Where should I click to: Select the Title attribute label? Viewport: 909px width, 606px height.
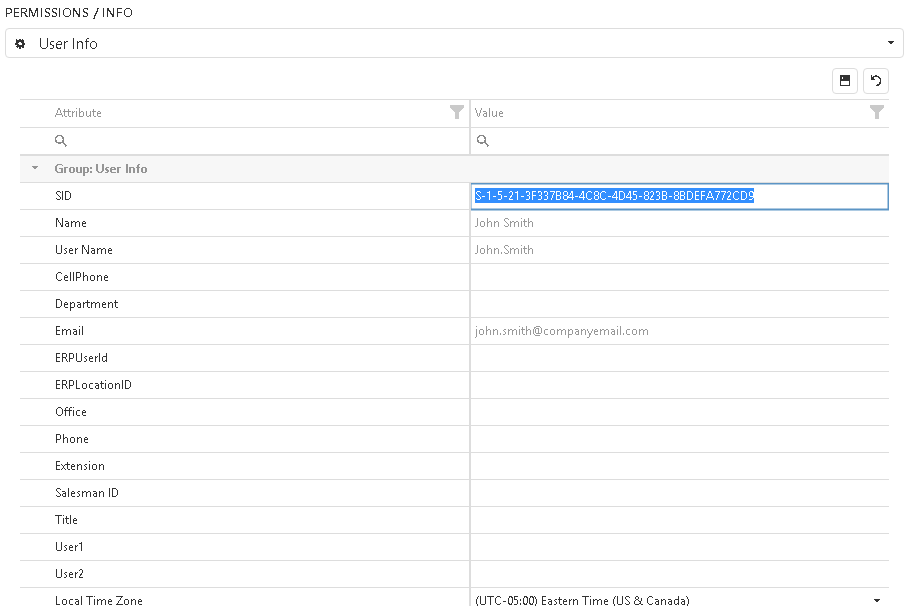click(66, 520)
